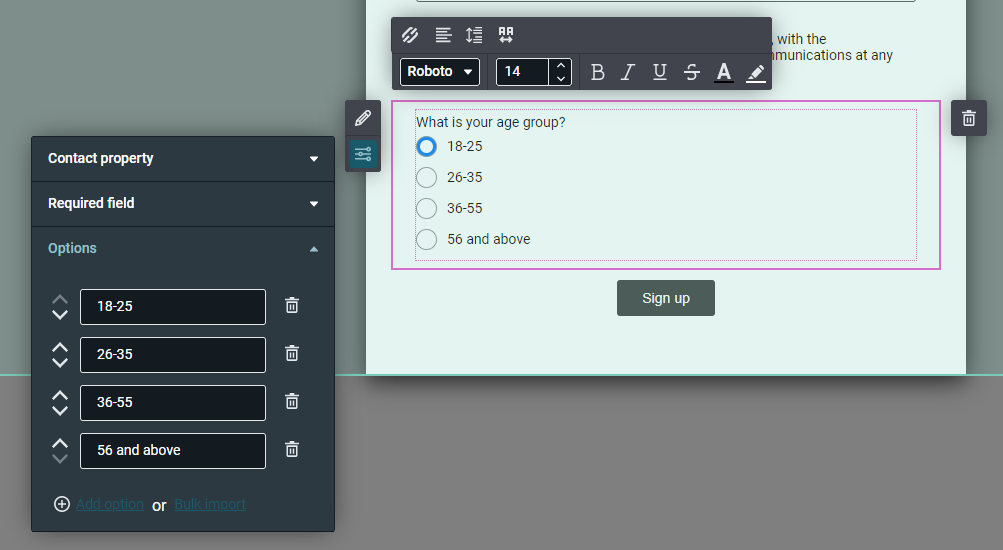The width and height of the screenshot is (1003, 550).
Task: Delete the 18-25 option
Action: 292,306
